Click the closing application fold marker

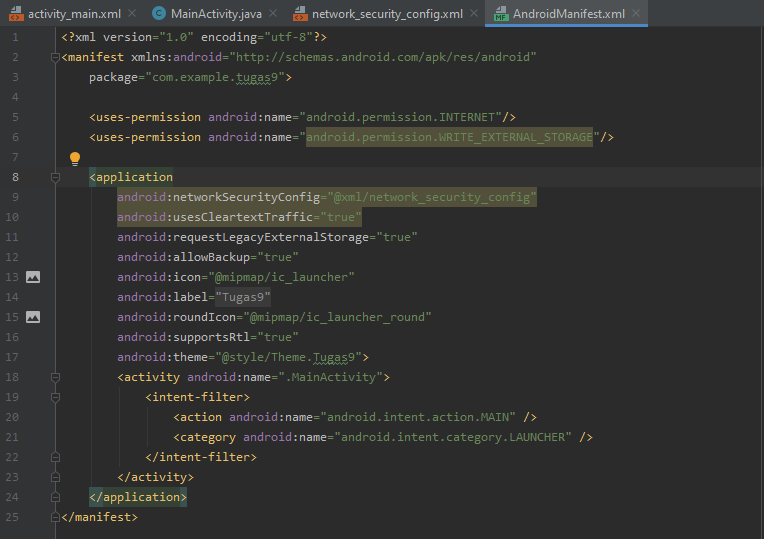[55, 497]
